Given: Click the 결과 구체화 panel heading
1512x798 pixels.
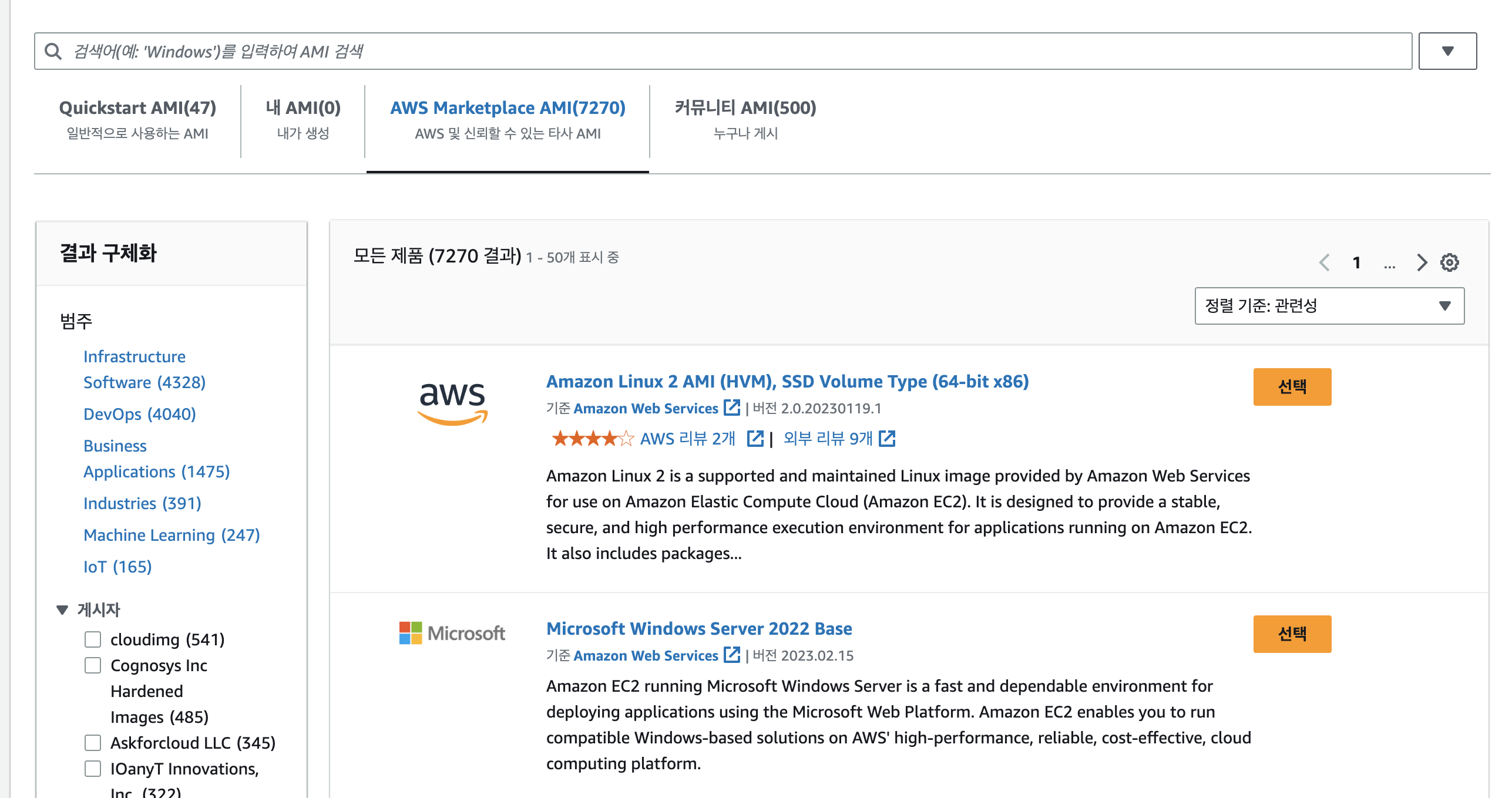Looking at the screenshot, I should point(108,253).
